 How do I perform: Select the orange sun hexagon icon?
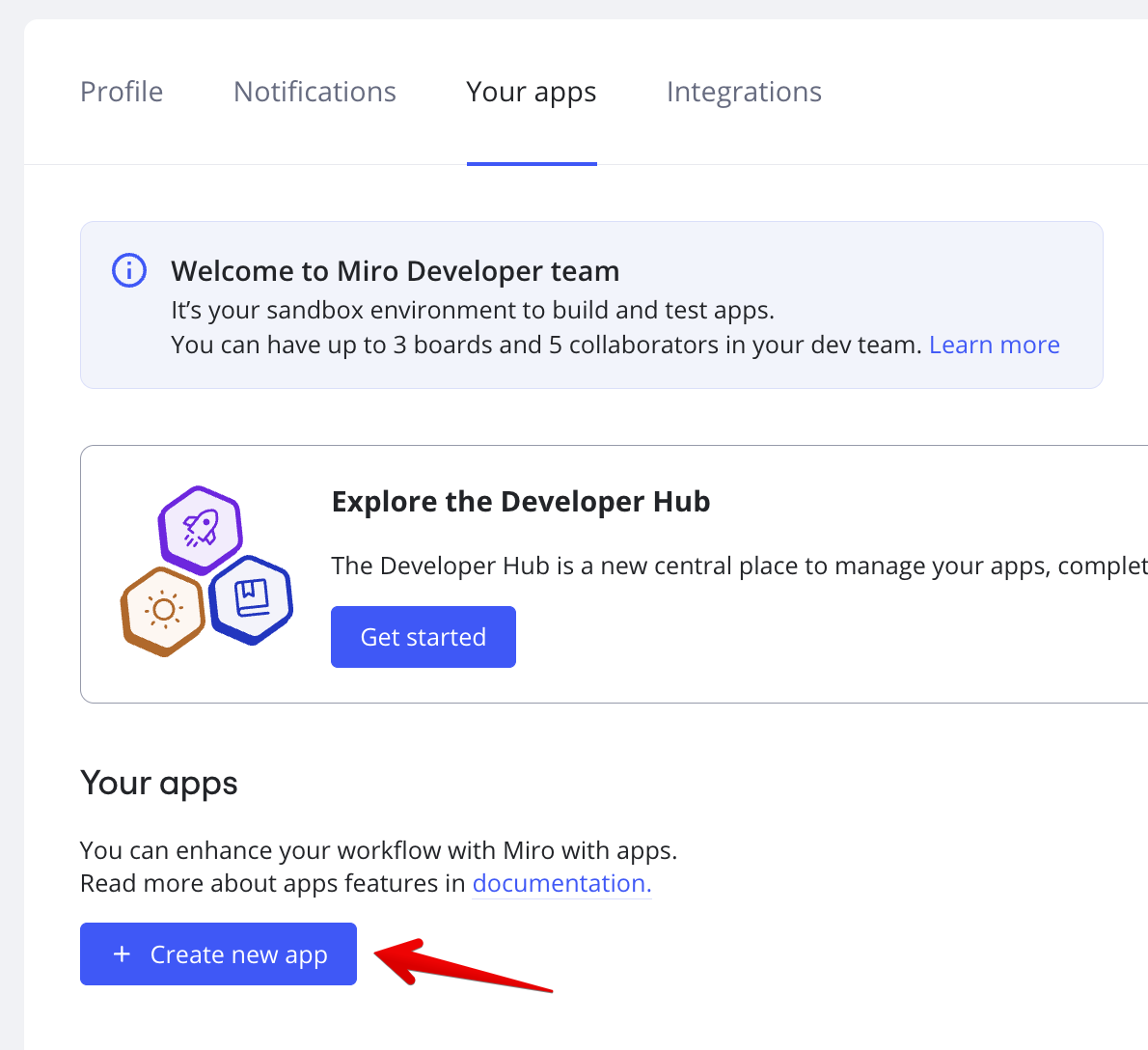pyautogui.click(x=164, y=610)
